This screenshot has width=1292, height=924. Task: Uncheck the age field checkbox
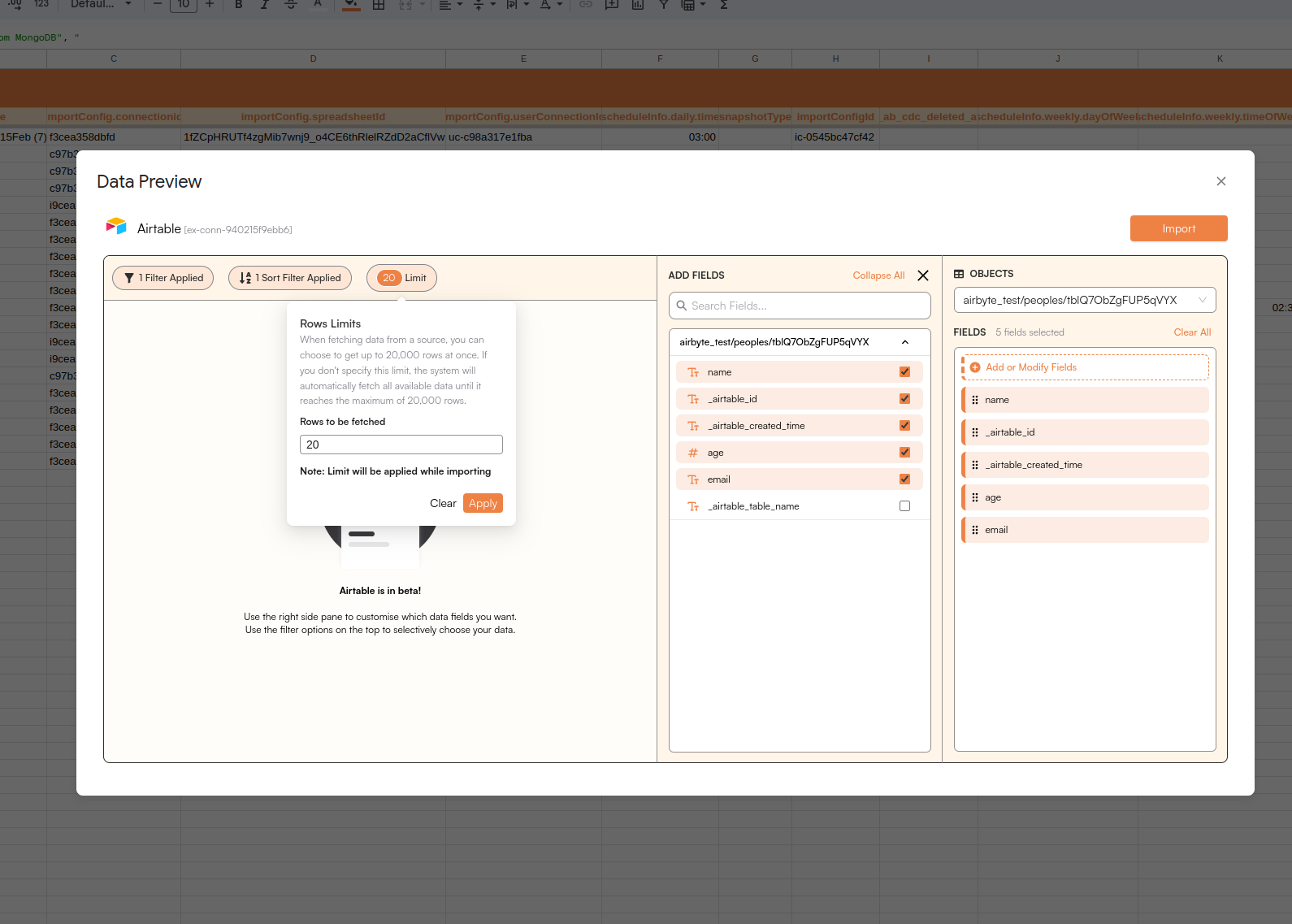click(904, 453)
